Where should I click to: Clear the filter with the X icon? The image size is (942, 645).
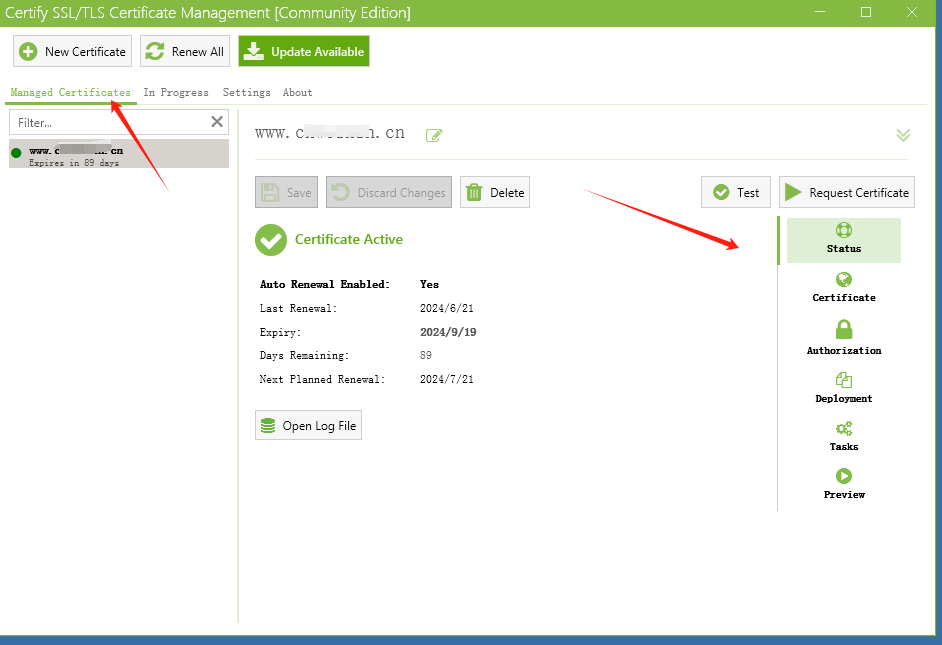click(x=217, y=122)
